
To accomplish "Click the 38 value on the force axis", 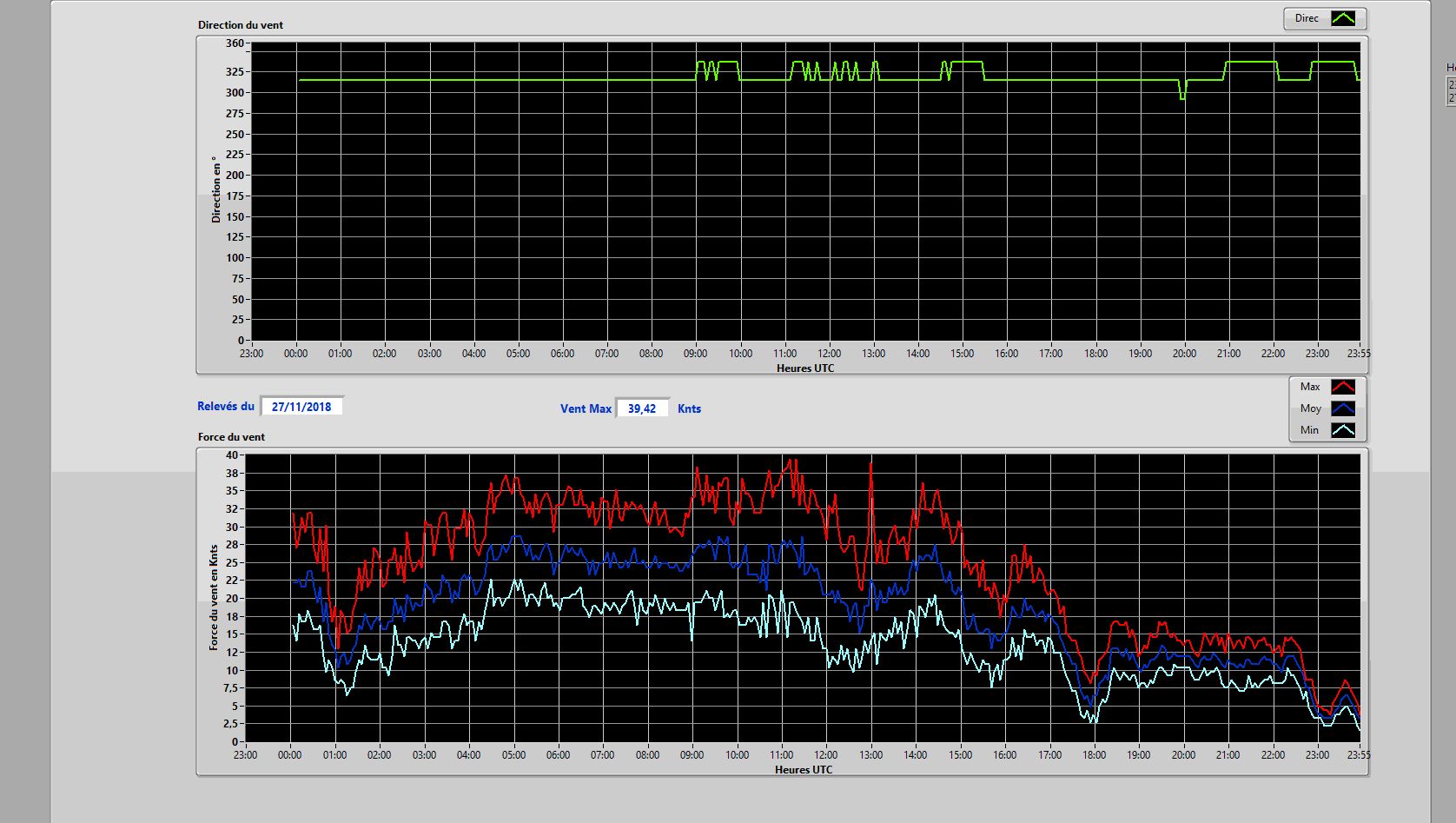I will (232, 474).
